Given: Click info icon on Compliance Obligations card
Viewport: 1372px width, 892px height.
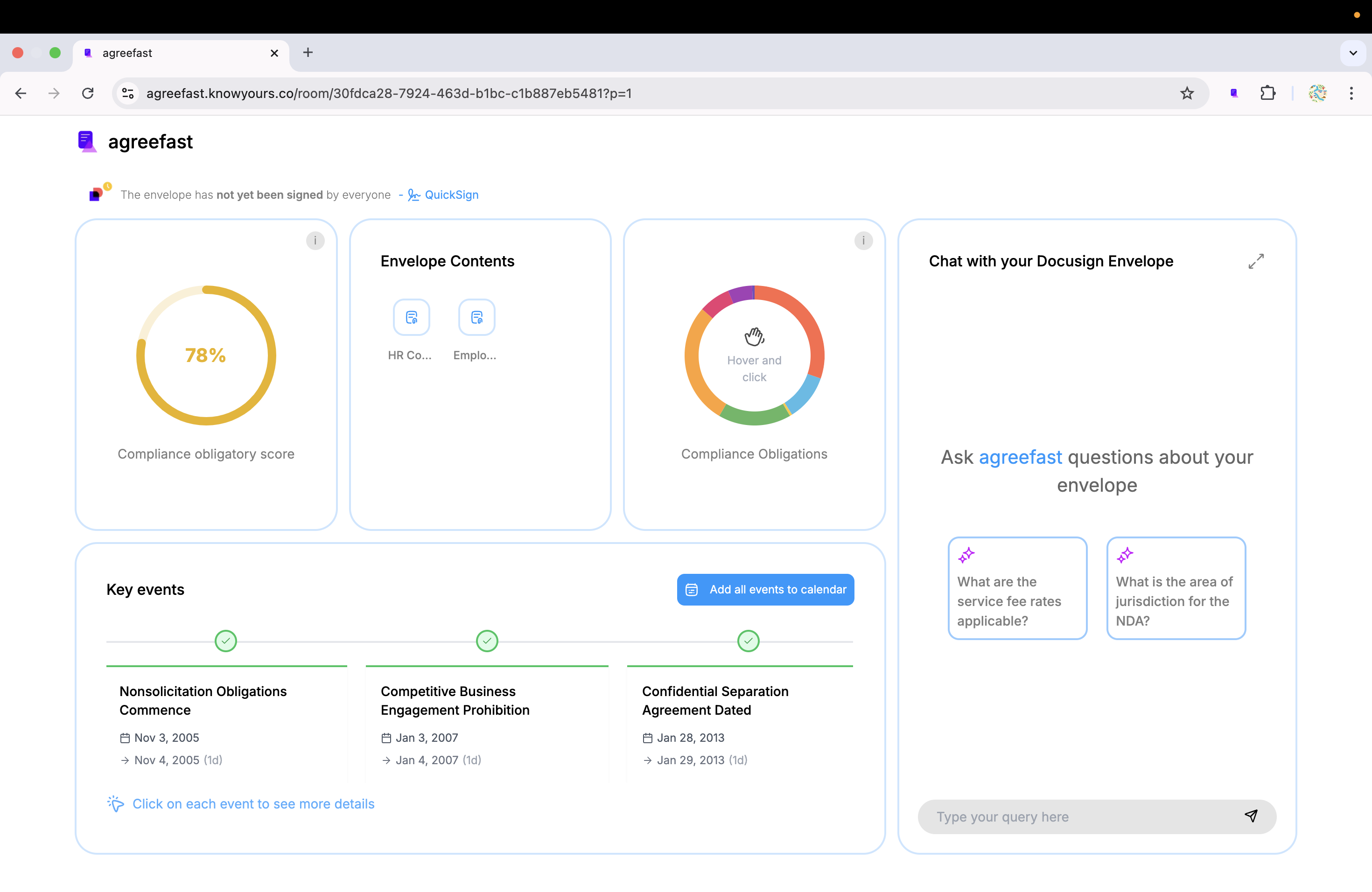Looking at the screenshot, I should click(x=863, y=240).
